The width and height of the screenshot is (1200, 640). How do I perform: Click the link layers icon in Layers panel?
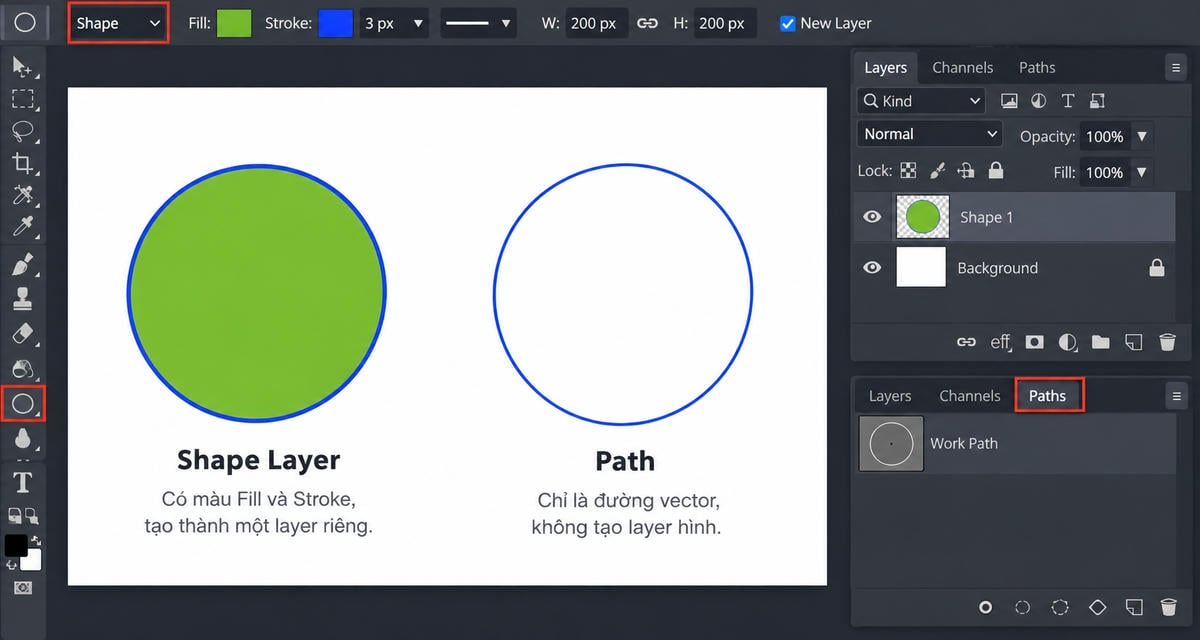[x=966, y=342]
